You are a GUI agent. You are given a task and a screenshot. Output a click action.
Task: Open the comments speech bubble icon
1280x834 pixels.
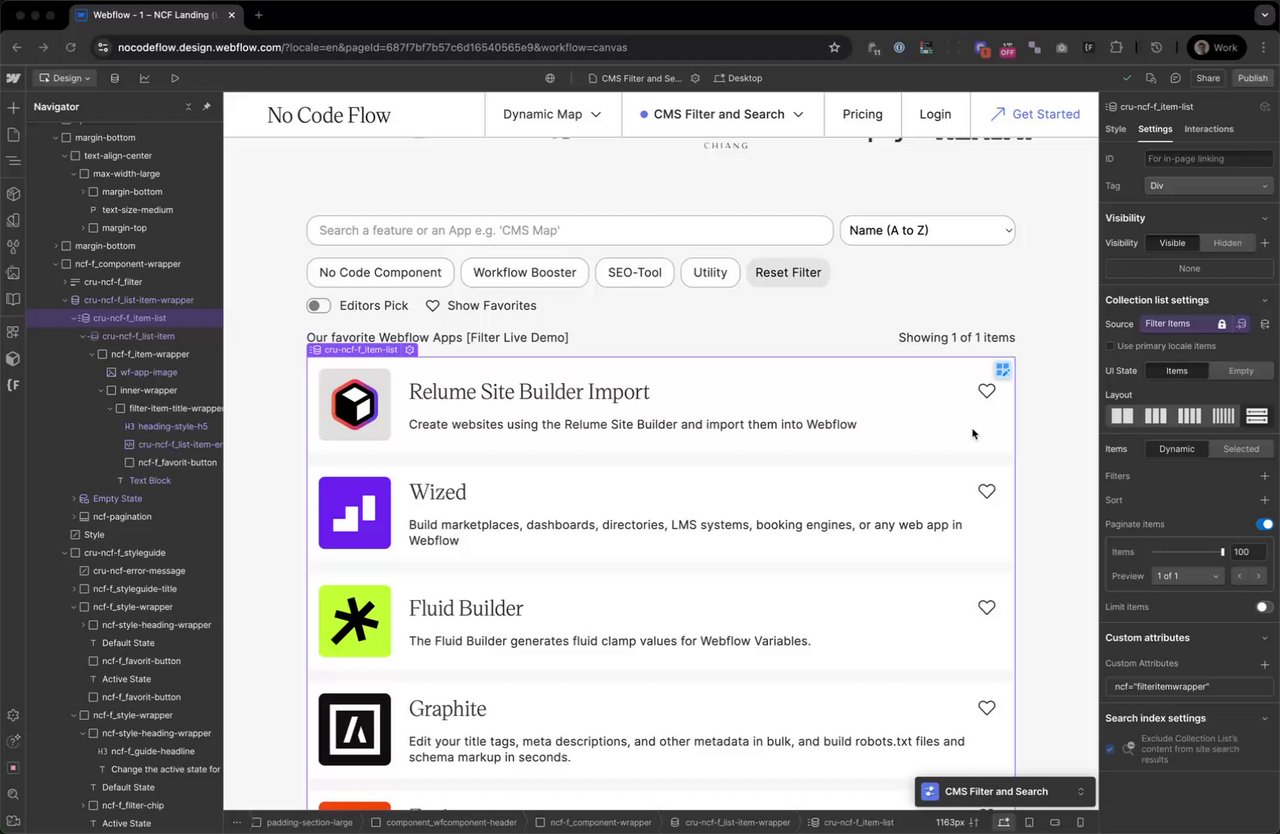click(1175, 78)
